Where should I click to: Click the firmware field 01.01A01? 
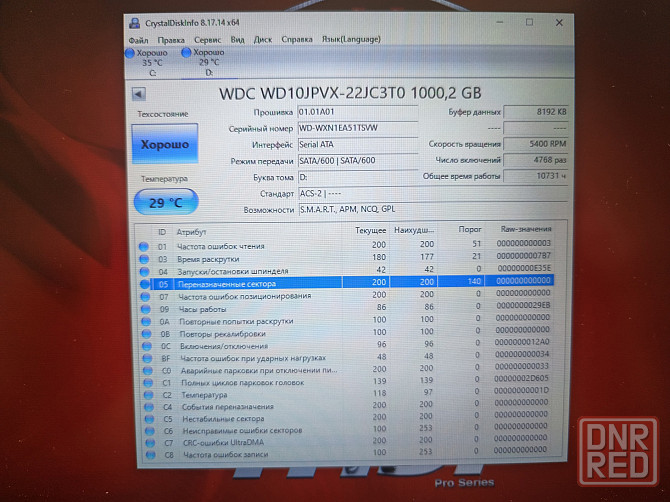pos(358,112)
